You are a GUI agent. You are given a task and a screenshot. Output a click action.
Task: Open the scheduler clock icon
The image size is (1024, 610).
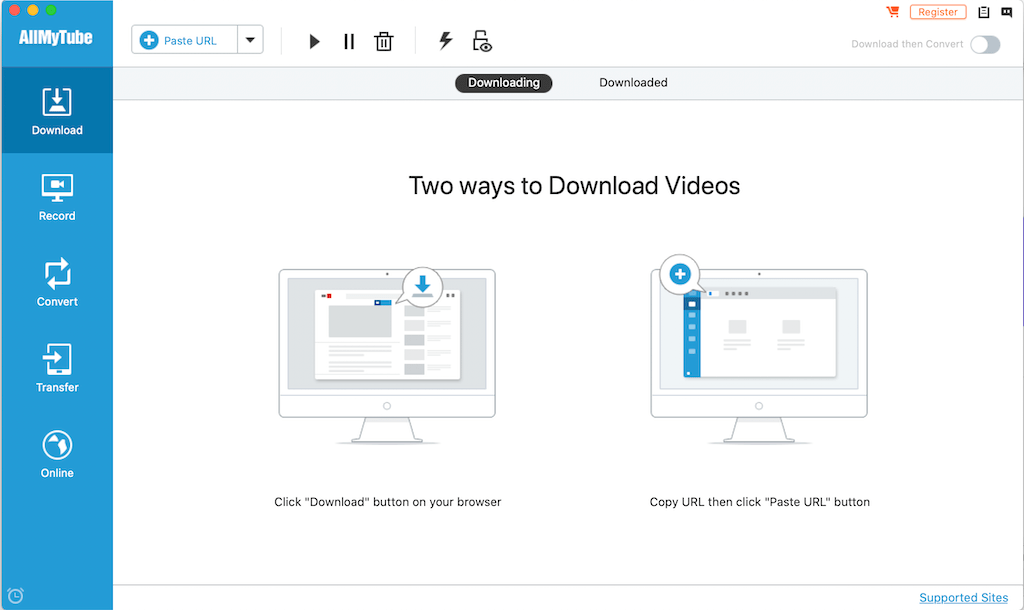15,596
